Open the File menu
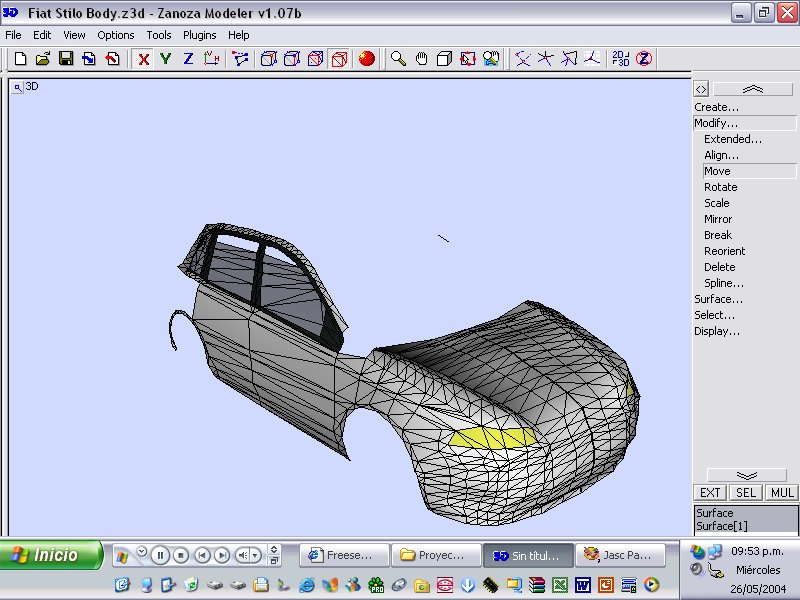 (x=13, y=35)
